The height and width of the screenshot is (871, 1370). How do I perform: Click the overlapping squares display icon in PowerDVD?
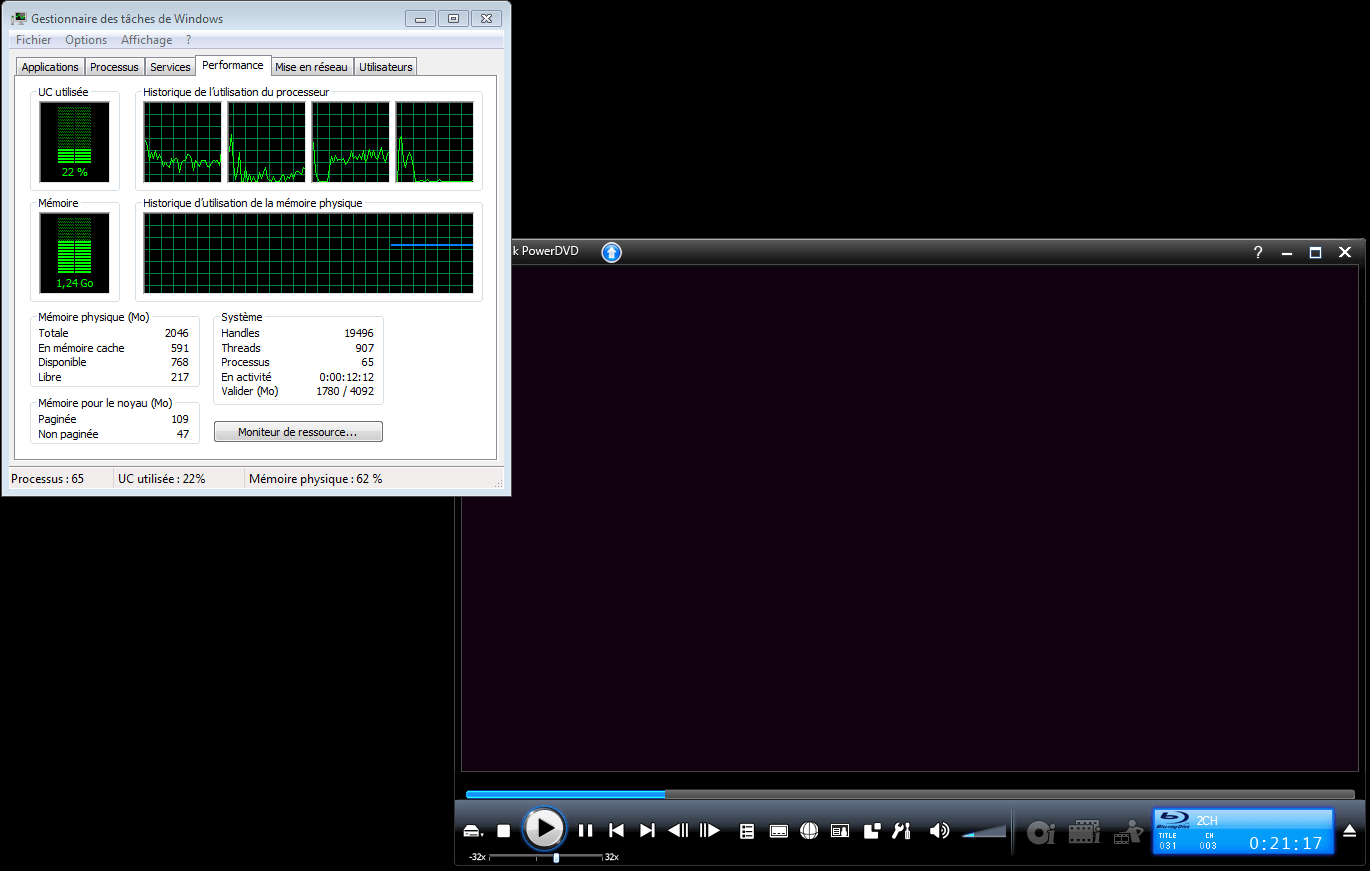tap(871, 831)
